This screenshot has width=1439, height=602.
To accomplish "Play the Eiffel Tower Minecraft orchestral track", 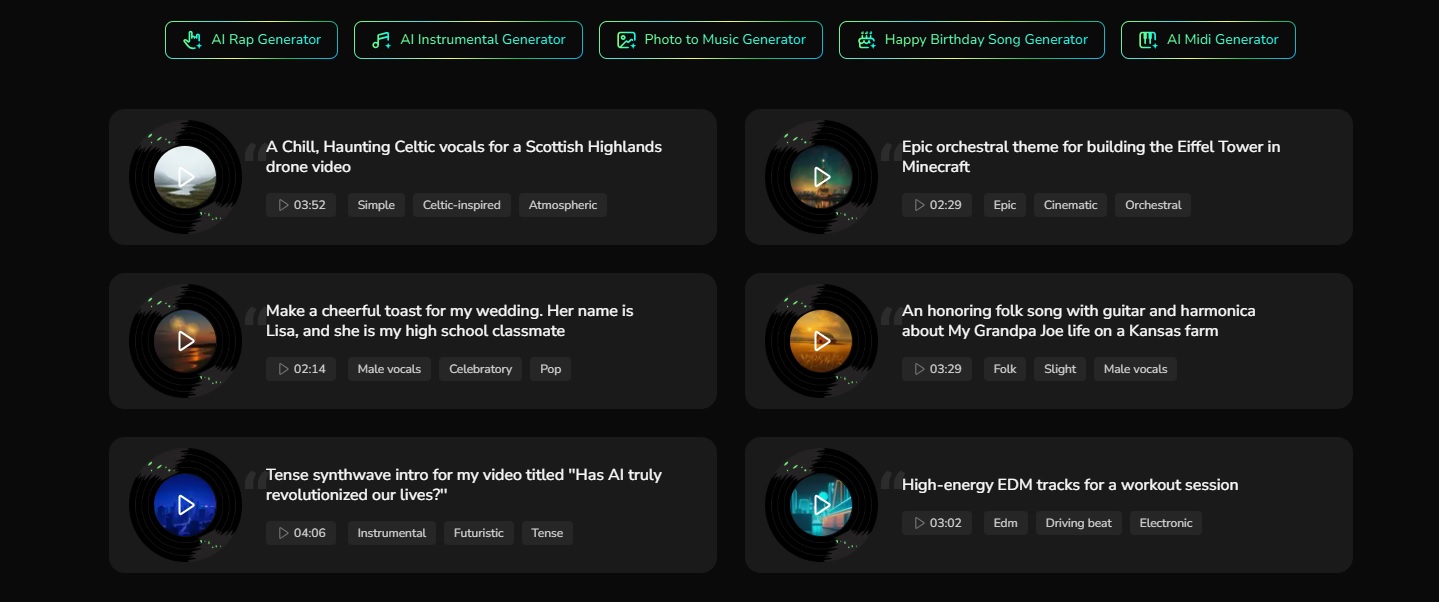I will click(821, 177).
